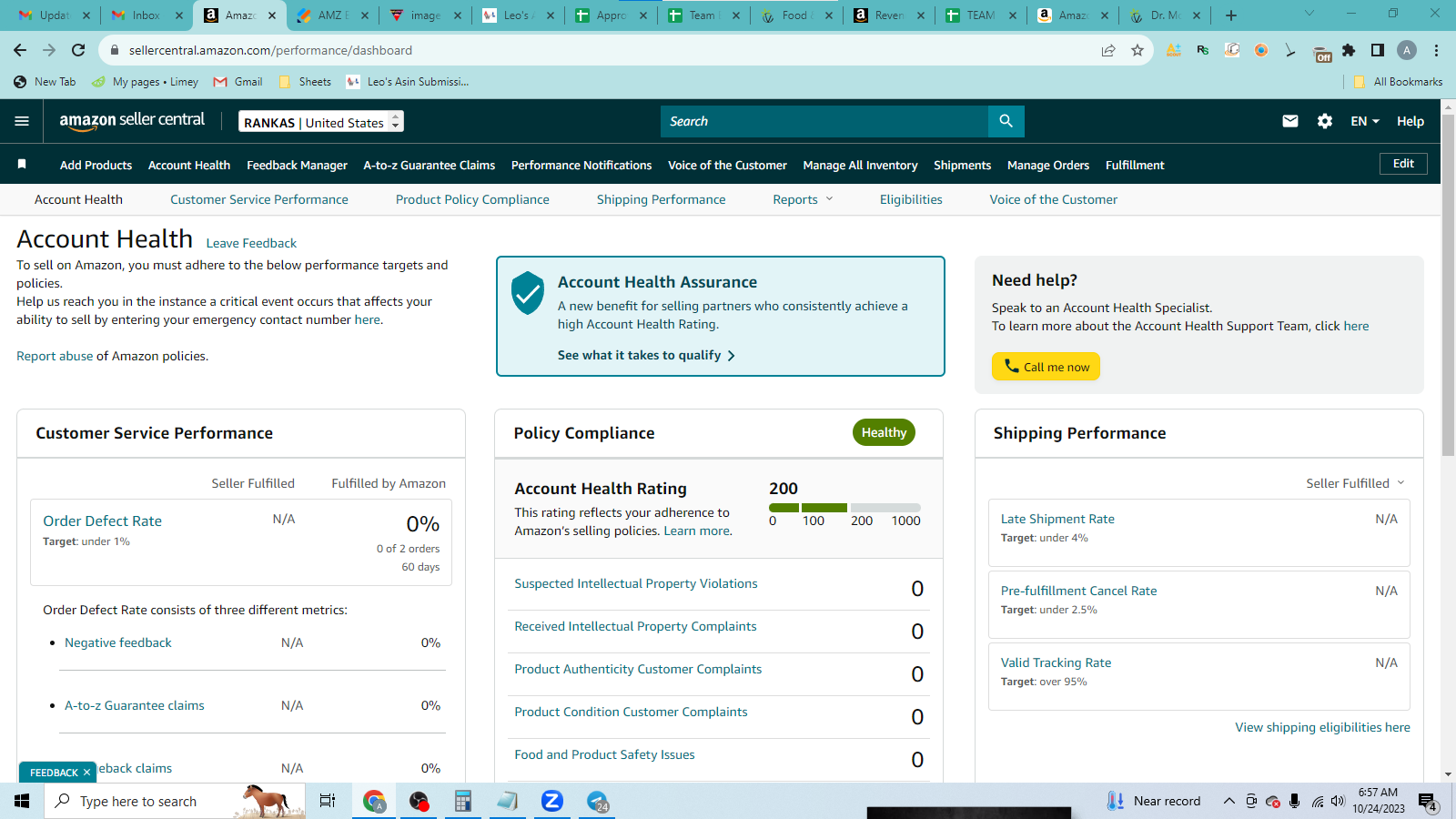Viewport: 1456px width, 819px height.
Task: Open the Windows notification center icon
Action: click(1428, 801)
